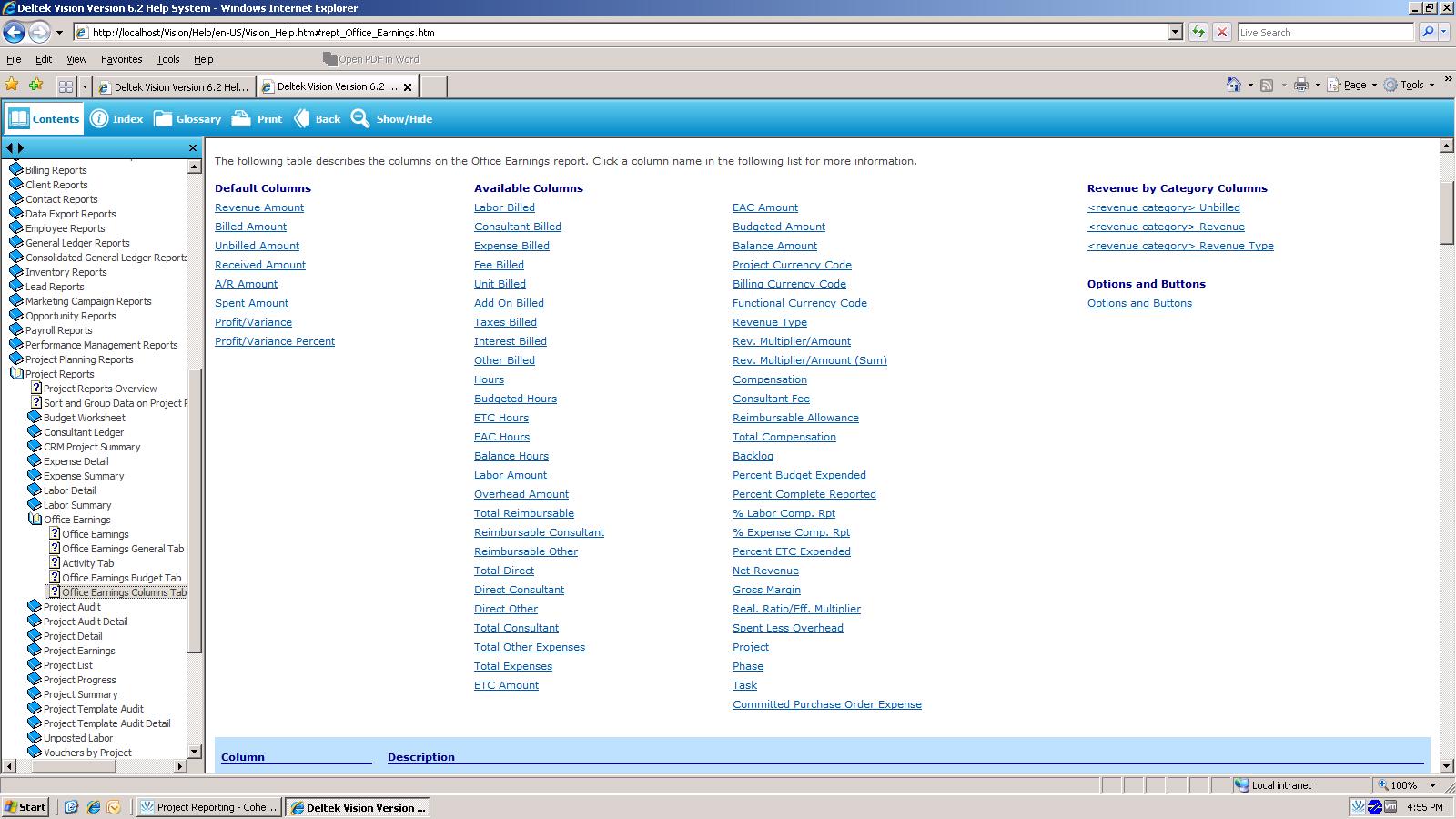The height and width of the screenshot is (819, 1456).
Task: Open Project Reporting taskbar window
Action: (207, 807)
